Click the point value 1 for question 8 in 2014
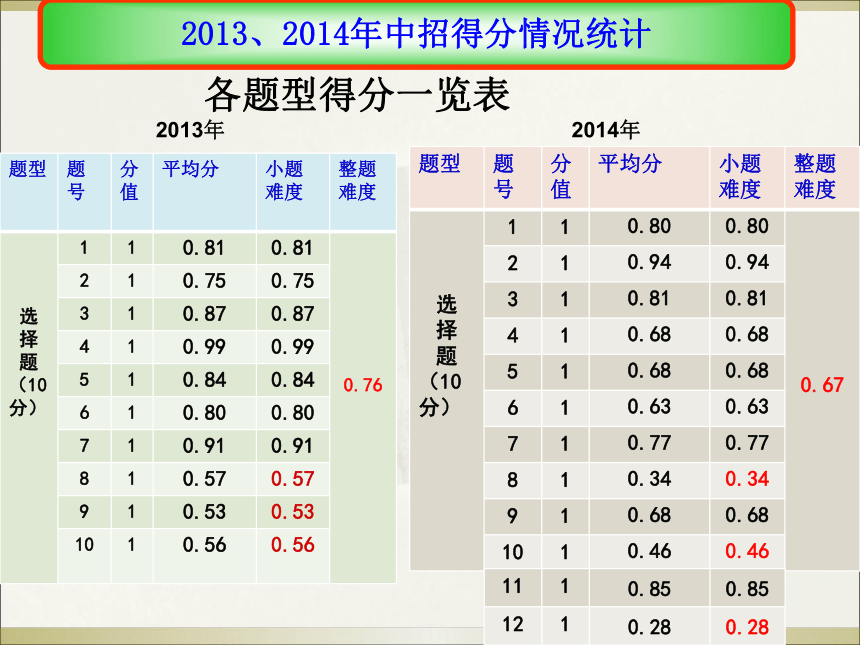The image size is (860, 645). [564, 480]
